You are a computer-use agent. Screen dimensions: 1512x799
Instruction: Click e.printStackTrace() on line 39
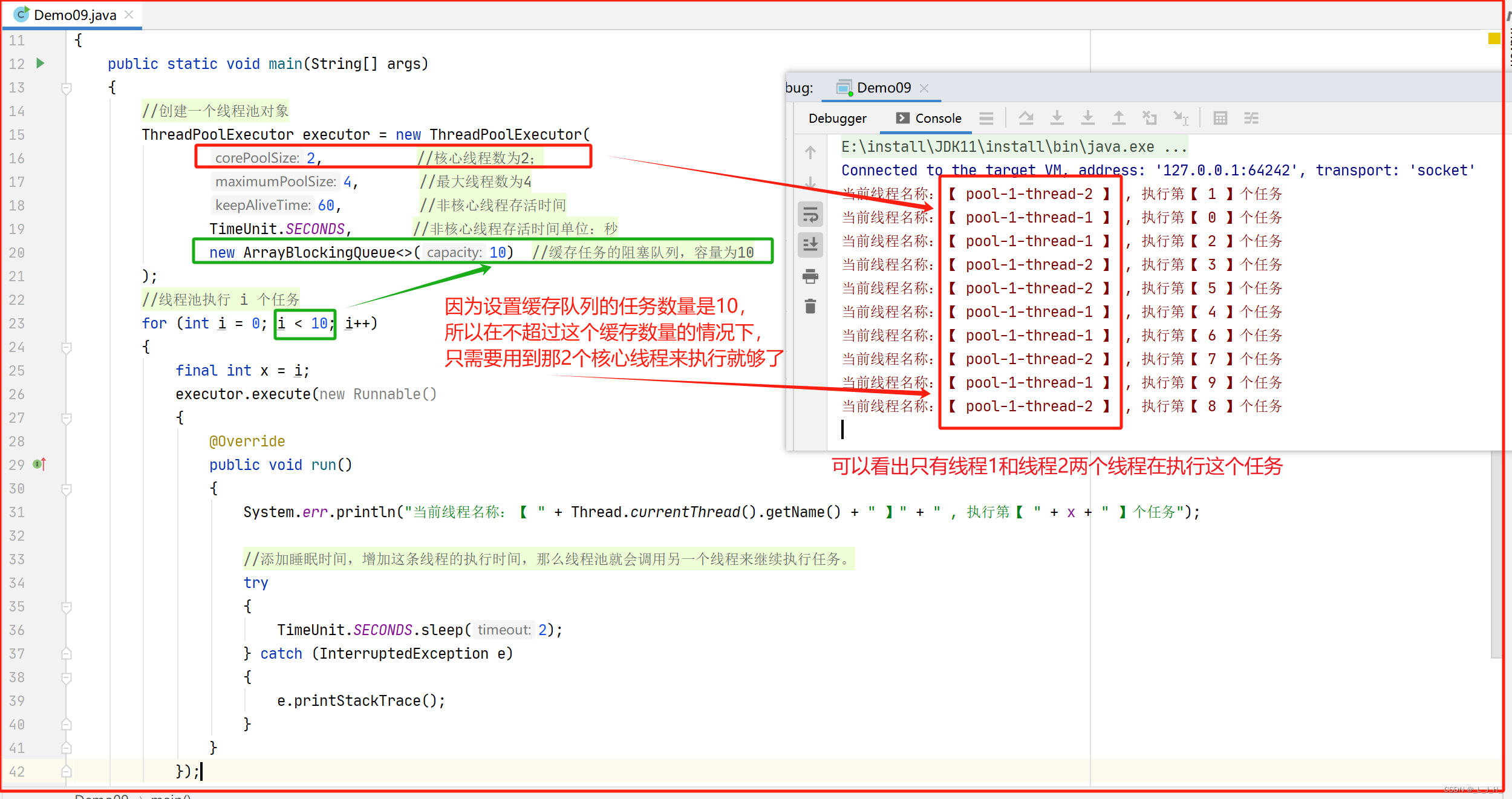361,700
